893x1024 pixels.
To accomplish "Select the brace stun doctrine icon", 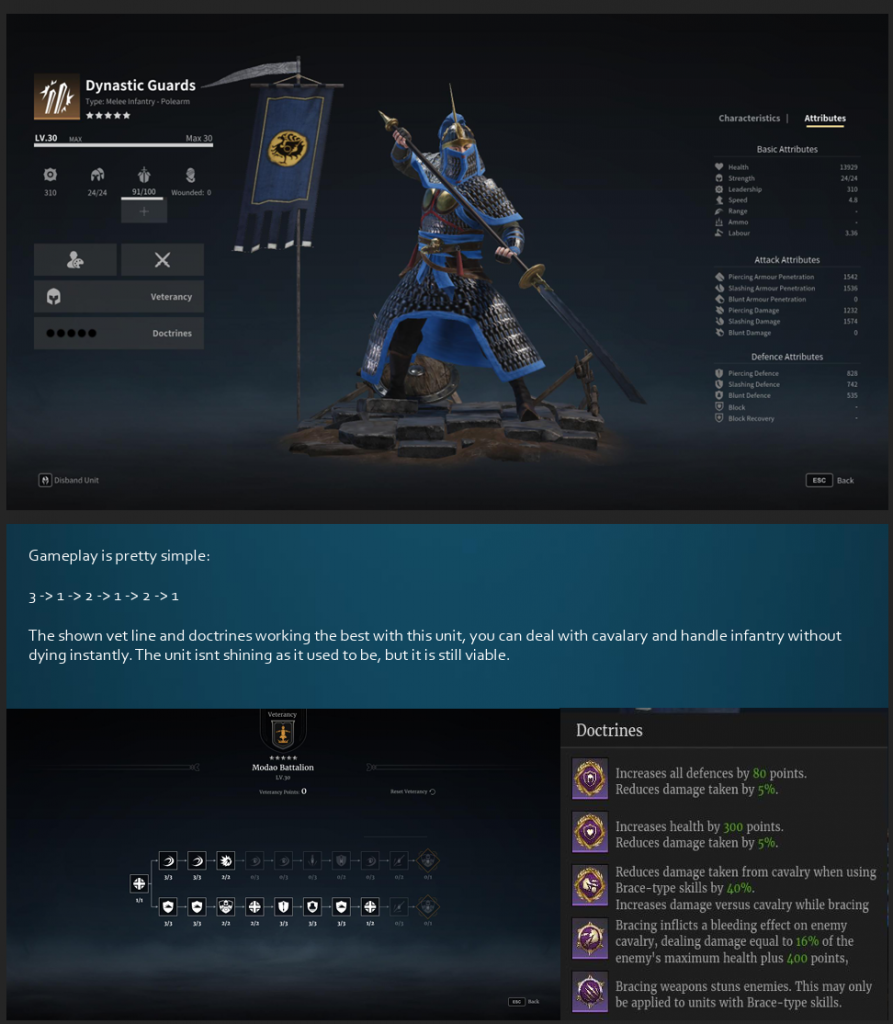I will pyautogui.click(x=590, y=991).
